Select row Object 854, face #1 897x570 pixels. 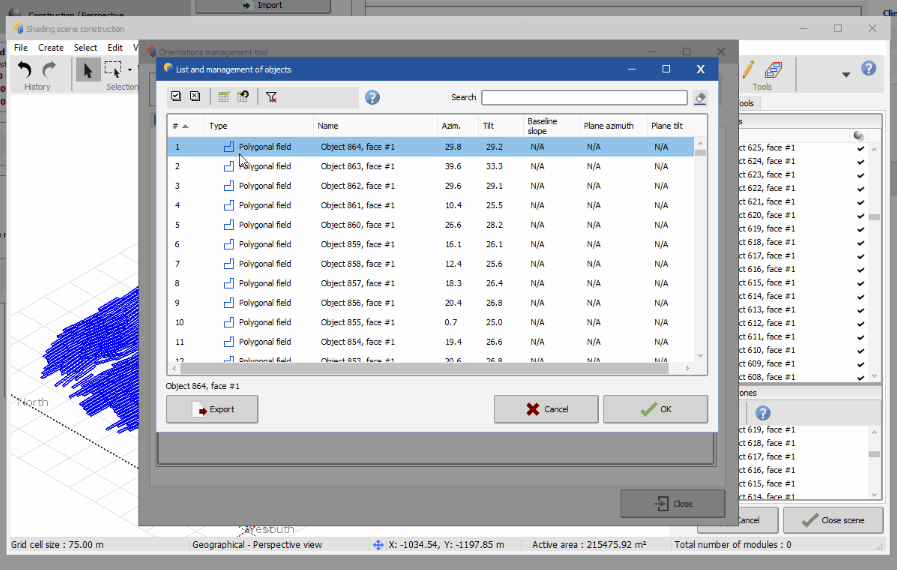coord(430,342)
